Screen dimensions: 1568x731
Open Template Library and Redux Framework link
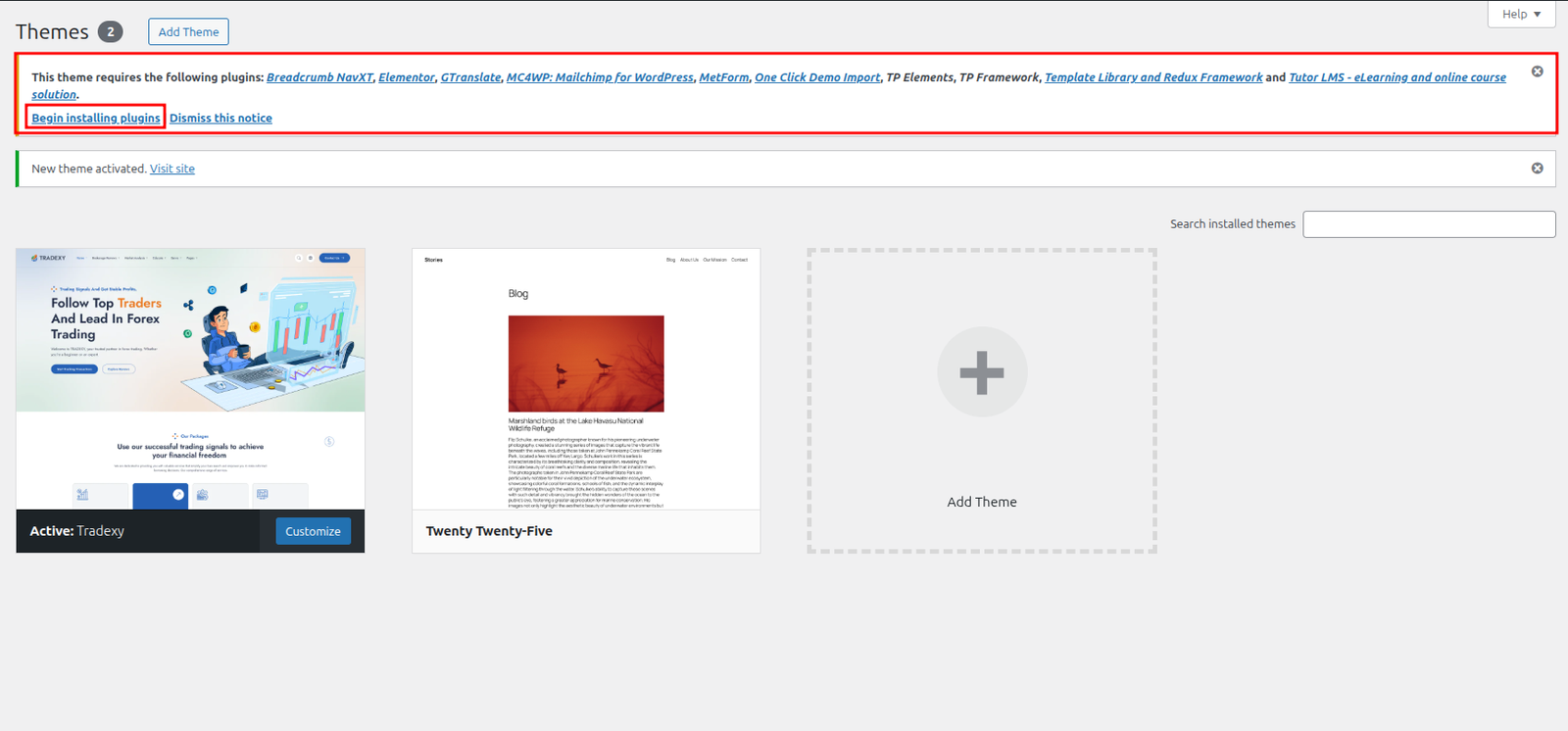click(x=1153, y=77)
